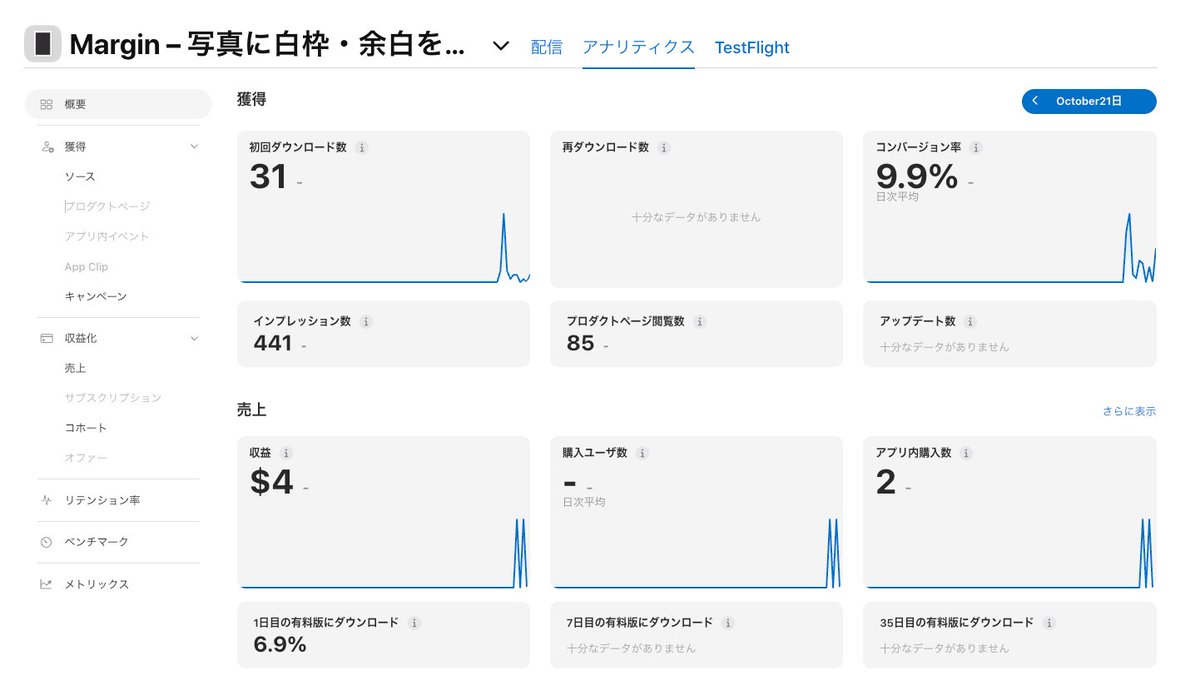The height and width of the screenshot is (690, 1200).
Task: Open the app switcher chevron beside Margin title
Action: [x=501, y=47]
